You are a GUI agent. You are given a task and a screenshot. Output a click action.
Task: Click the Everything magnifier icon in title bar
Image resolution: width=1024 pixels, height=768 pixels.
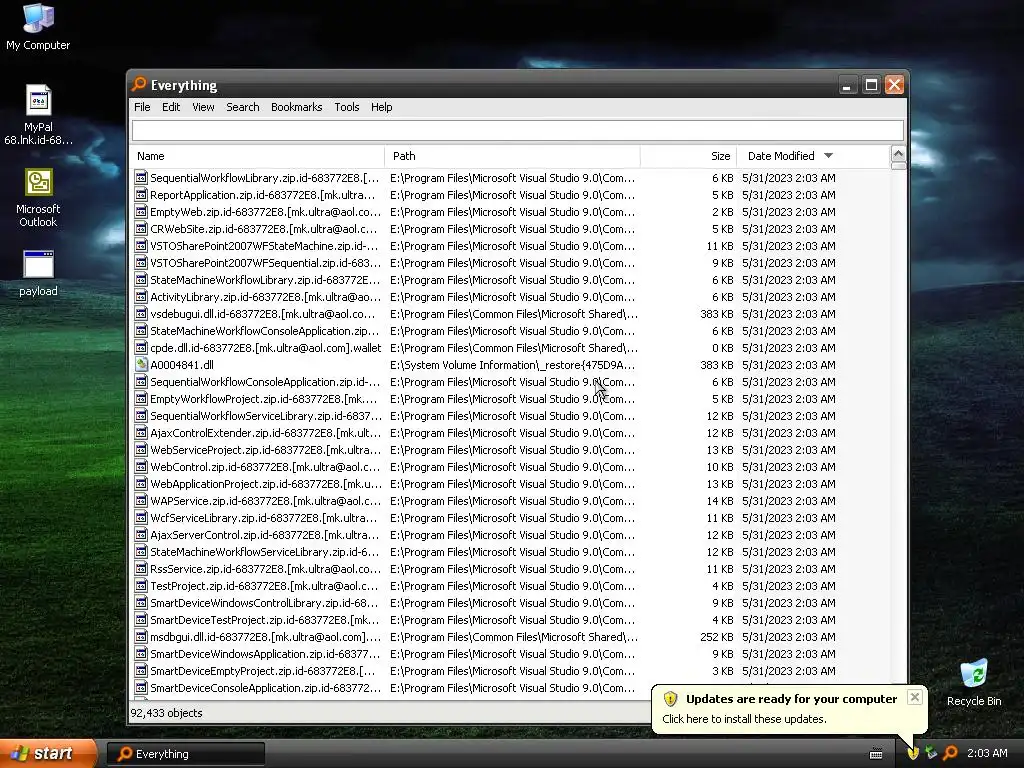point(138,85)
